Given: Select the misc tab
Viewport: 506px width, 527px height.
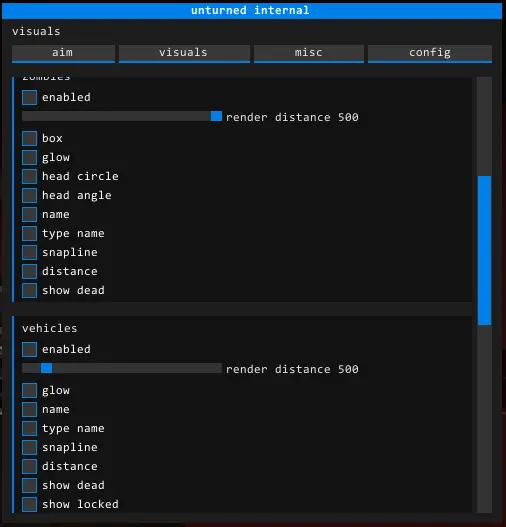Looking at the screenshot, I should 309,53.
